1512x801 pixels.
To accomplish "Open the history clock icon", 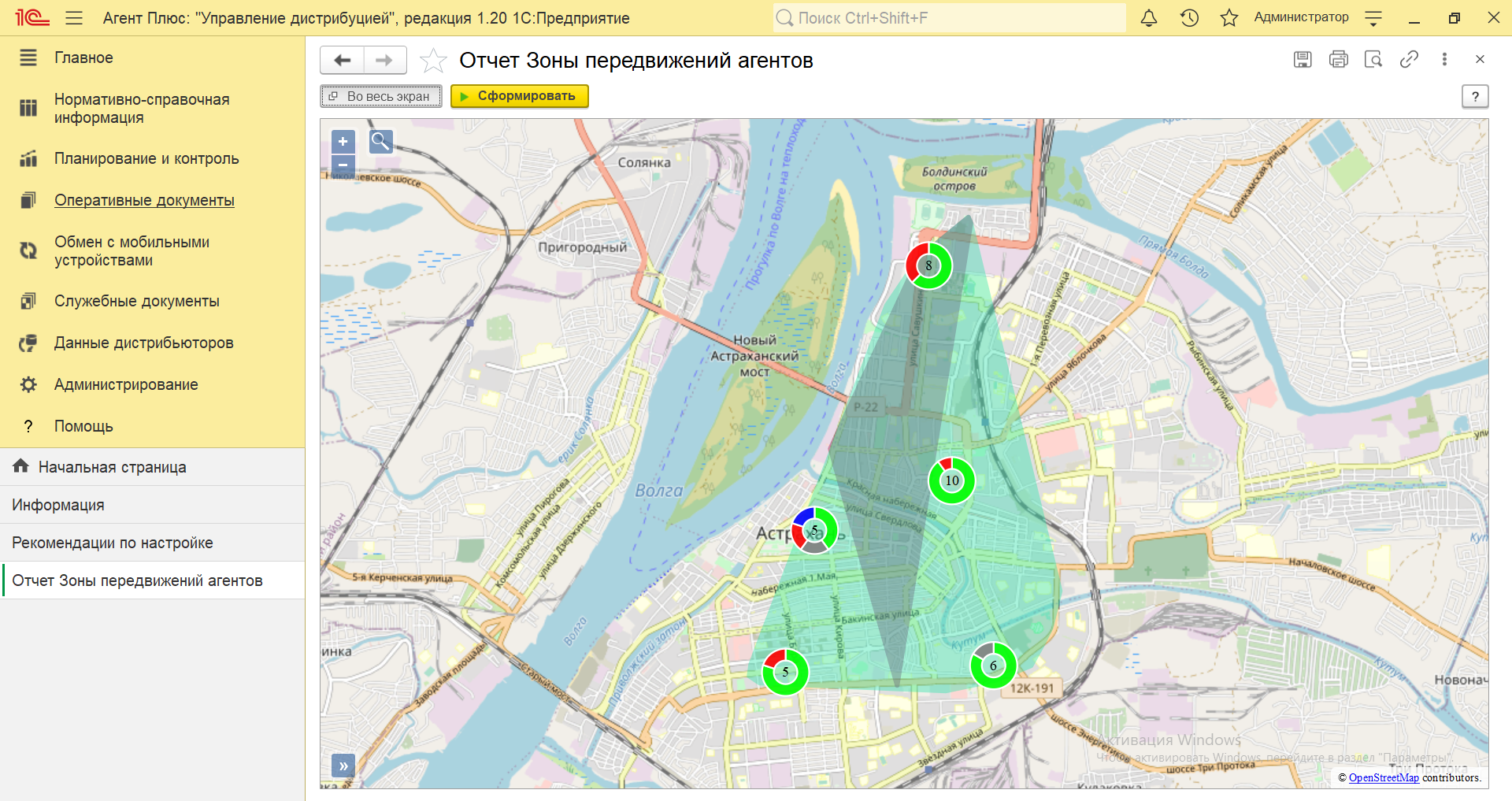I will [1189, 18].
